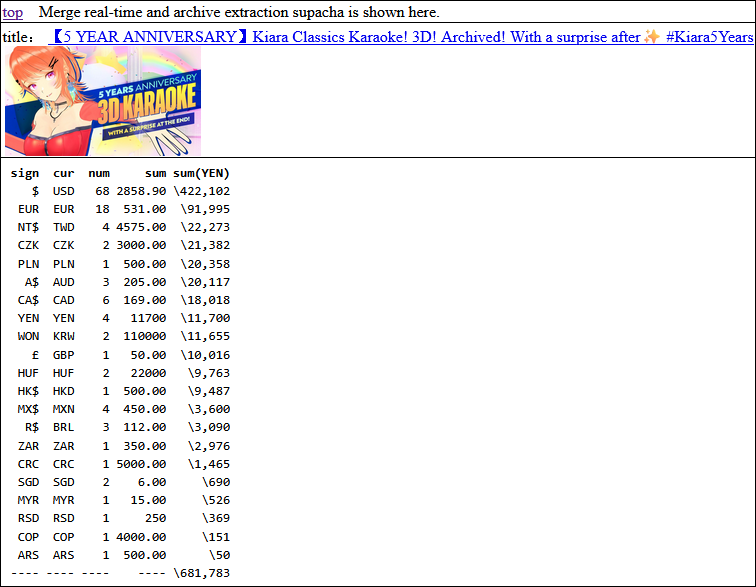Click the AUD currency code
This screenshot has width=756, height=587.
(x=64, y=282)
